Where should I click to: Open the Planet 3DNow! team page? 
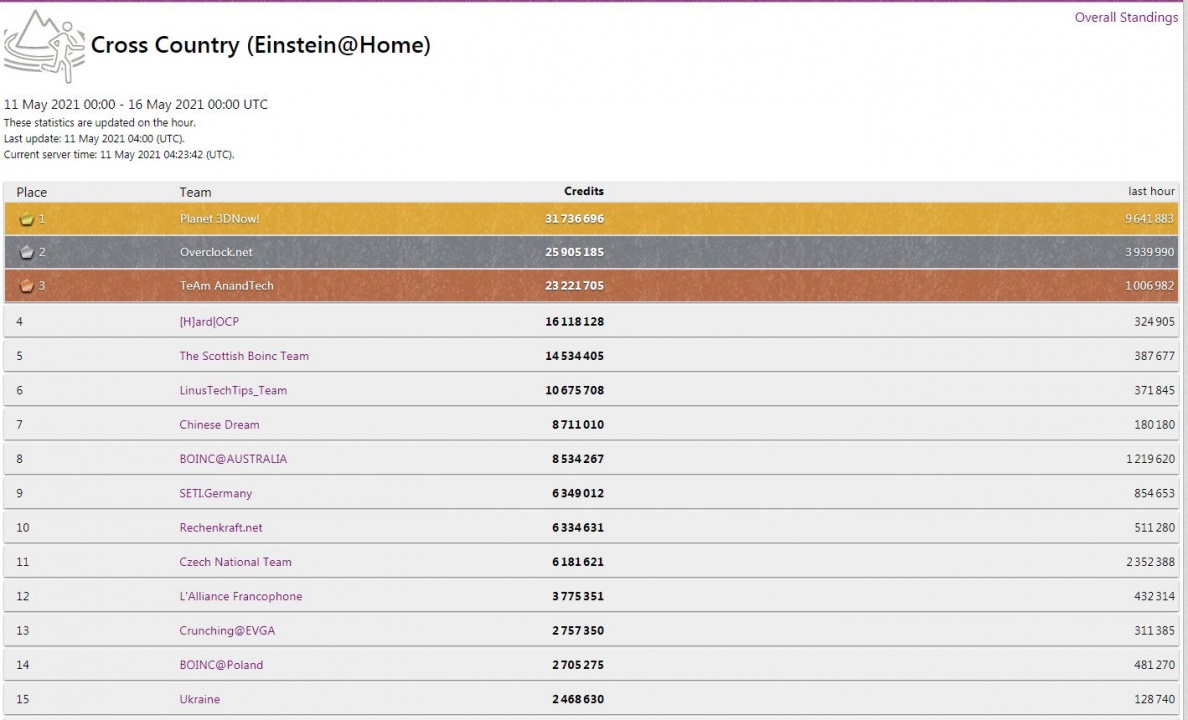click(x=220, y=219)
